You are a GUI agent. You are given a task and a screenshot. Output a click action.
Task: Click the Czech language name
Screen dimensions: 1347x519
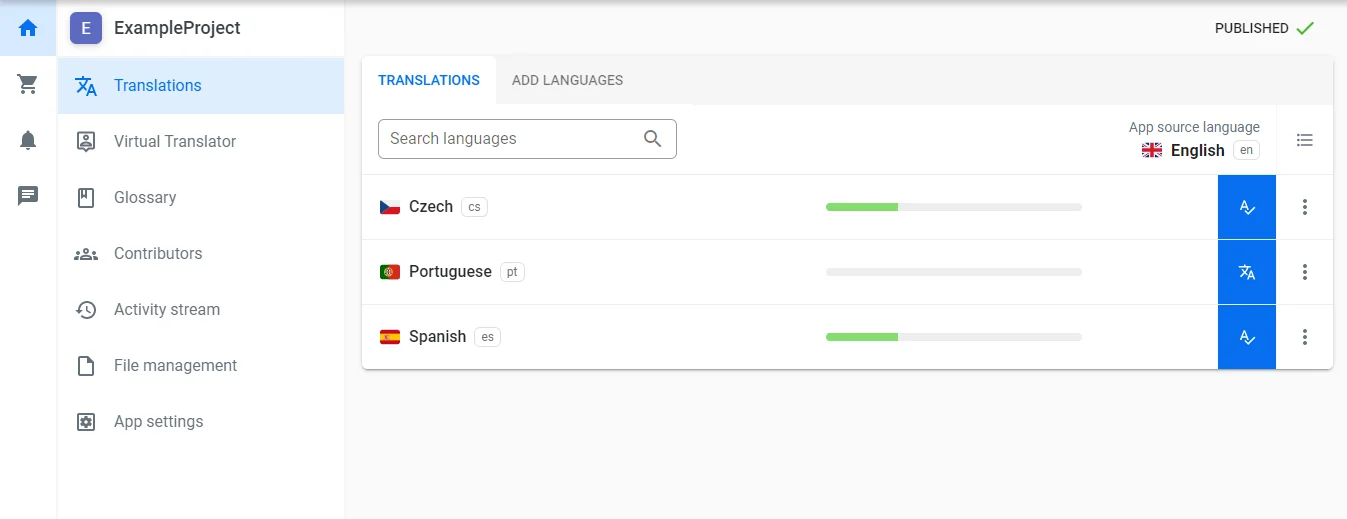[431, 207]
